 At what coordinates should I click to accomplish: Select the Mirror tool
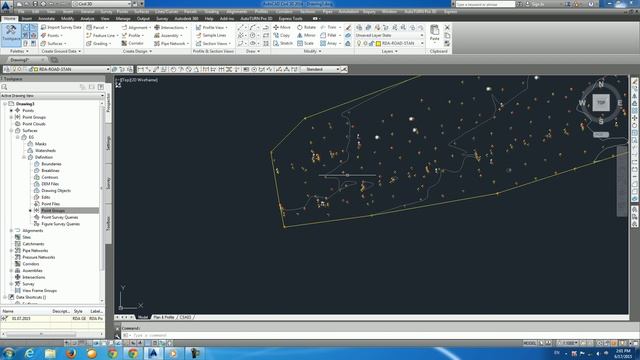306,36
